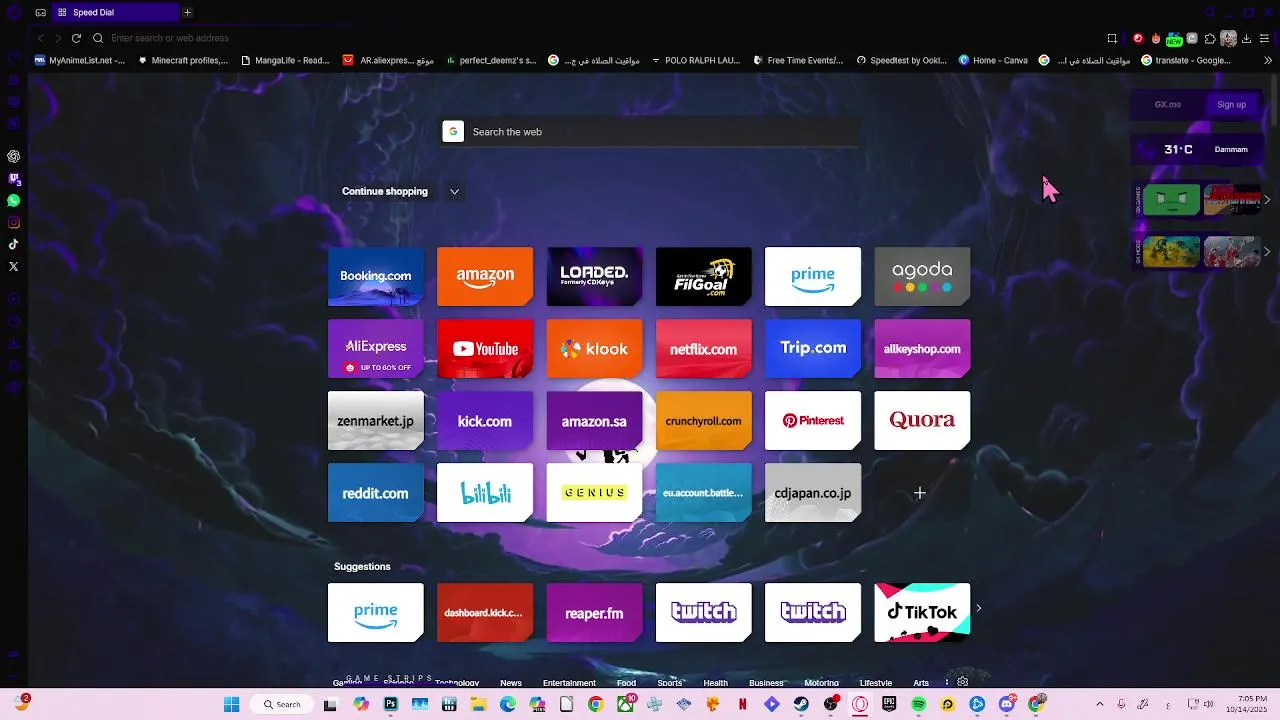Open Google Chrome from the taskbar
1280x720 pixels.
[595, 704]
